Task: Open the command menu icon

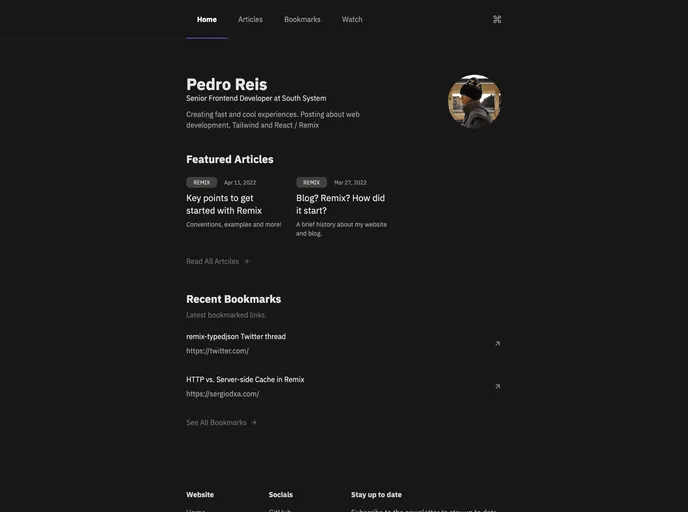Action: point(497,19)
